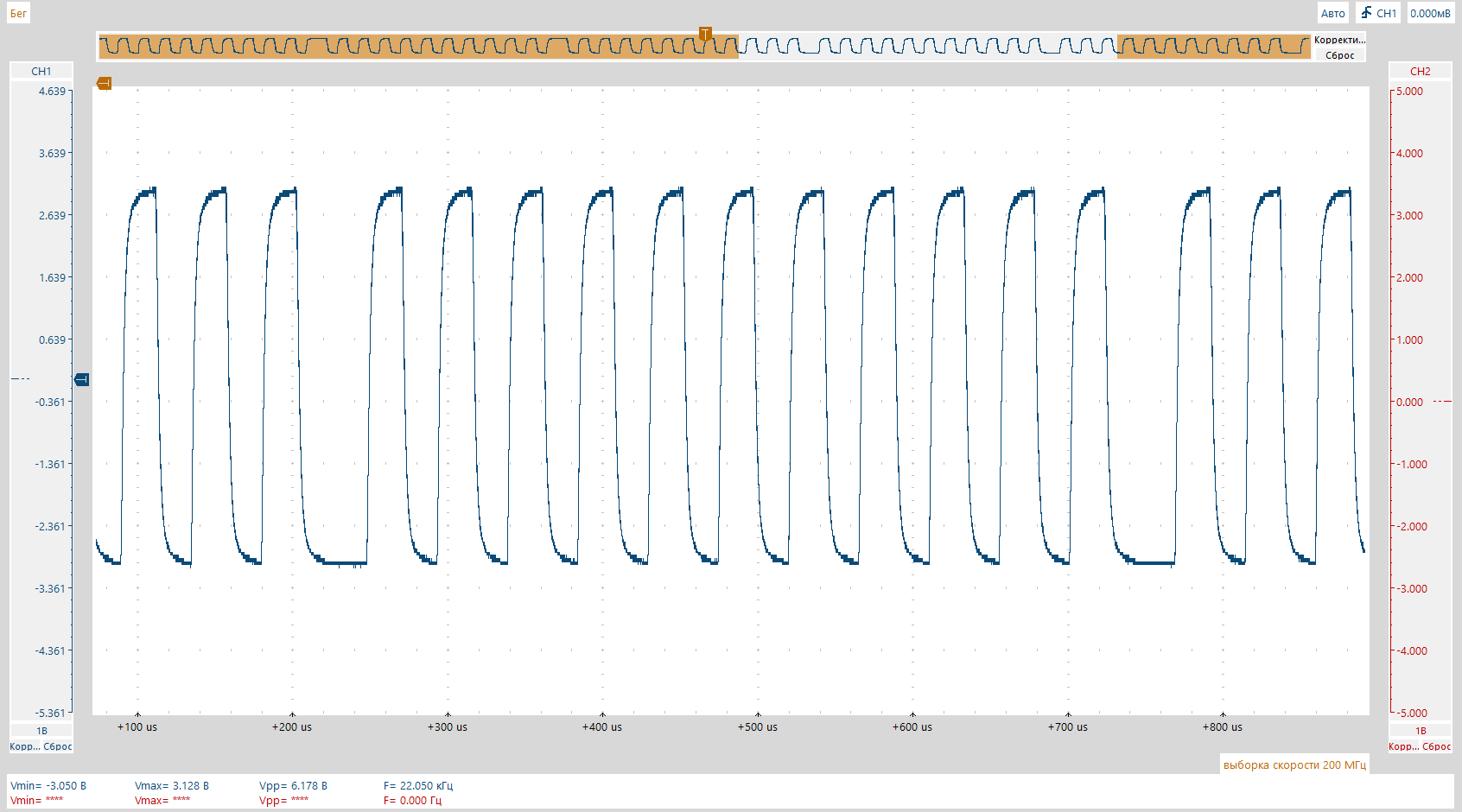Click the 4.639 value on the CH1 axis
1462x812 pixels.
pos(52,91)
